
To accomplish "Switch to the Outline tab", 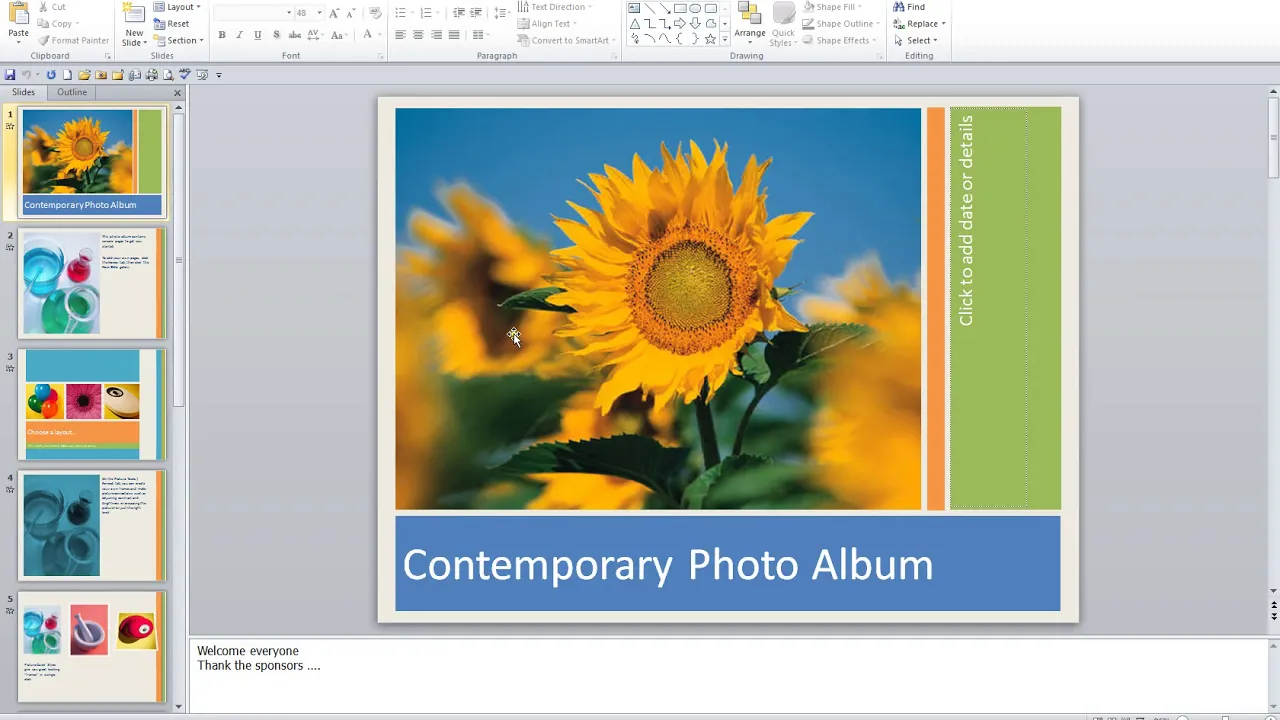I will (72, 92).
